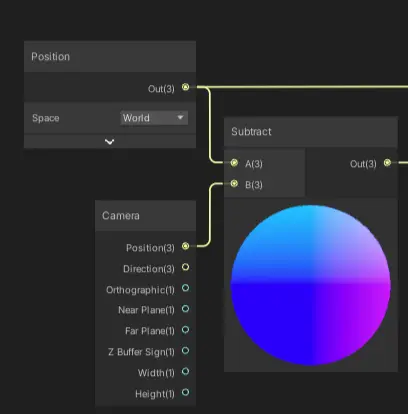Click the Space label in Position node

point(46,118)
